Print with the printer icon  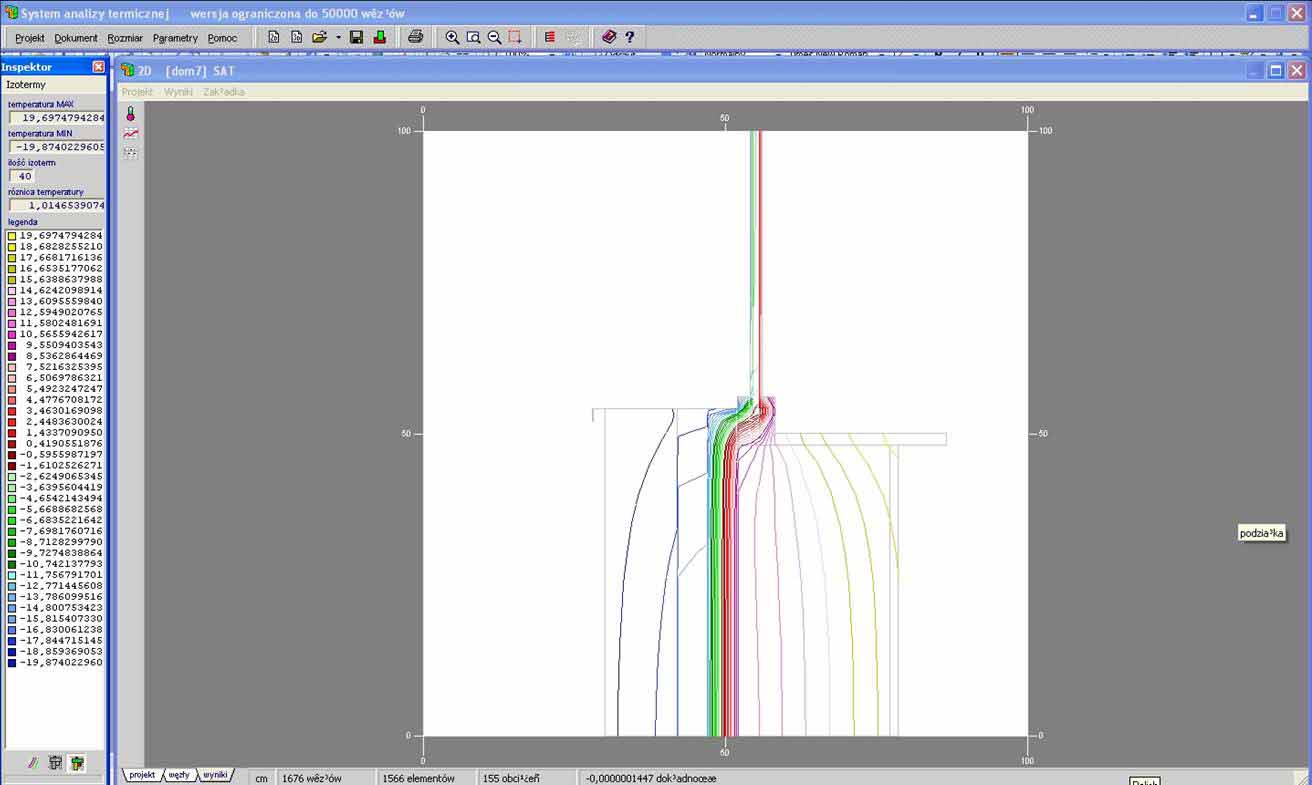point(415,37)
